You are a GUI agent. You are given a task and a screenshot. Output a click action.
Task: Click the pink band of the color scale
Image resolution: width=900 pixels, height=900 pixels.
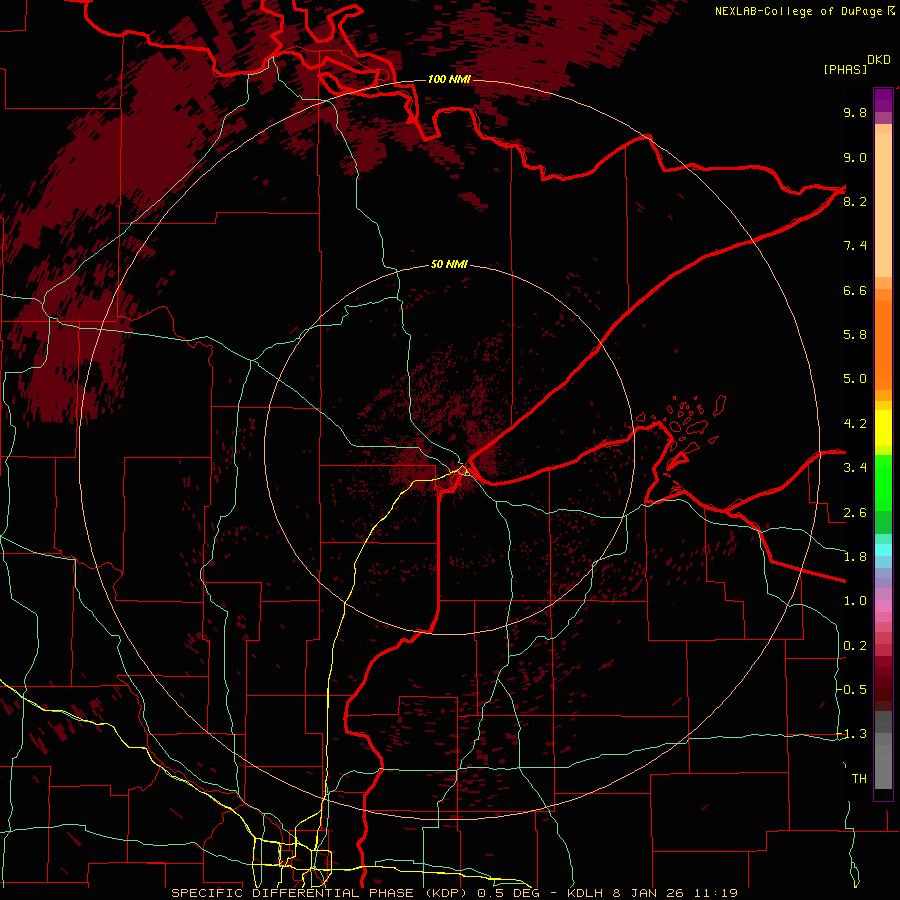(x=883, y=606)
